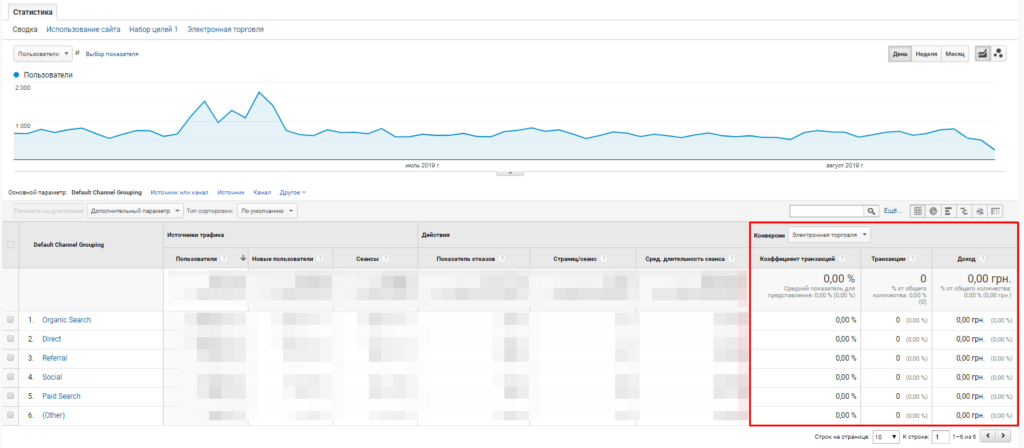Image resolution: width=1024 pixels, height=448 pixels.
Task: Switch to the Использование сайта tab
Action: point(83,30)
